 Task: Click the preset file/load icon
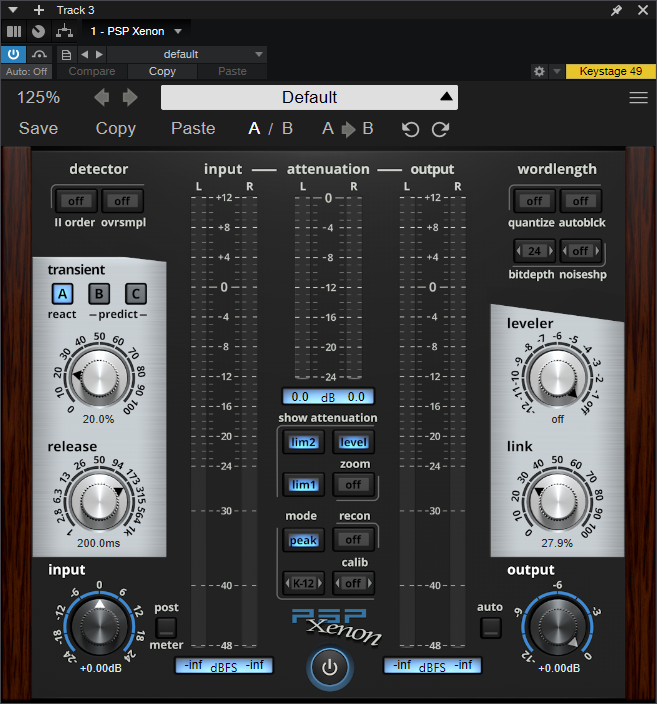tap(66, 55)
